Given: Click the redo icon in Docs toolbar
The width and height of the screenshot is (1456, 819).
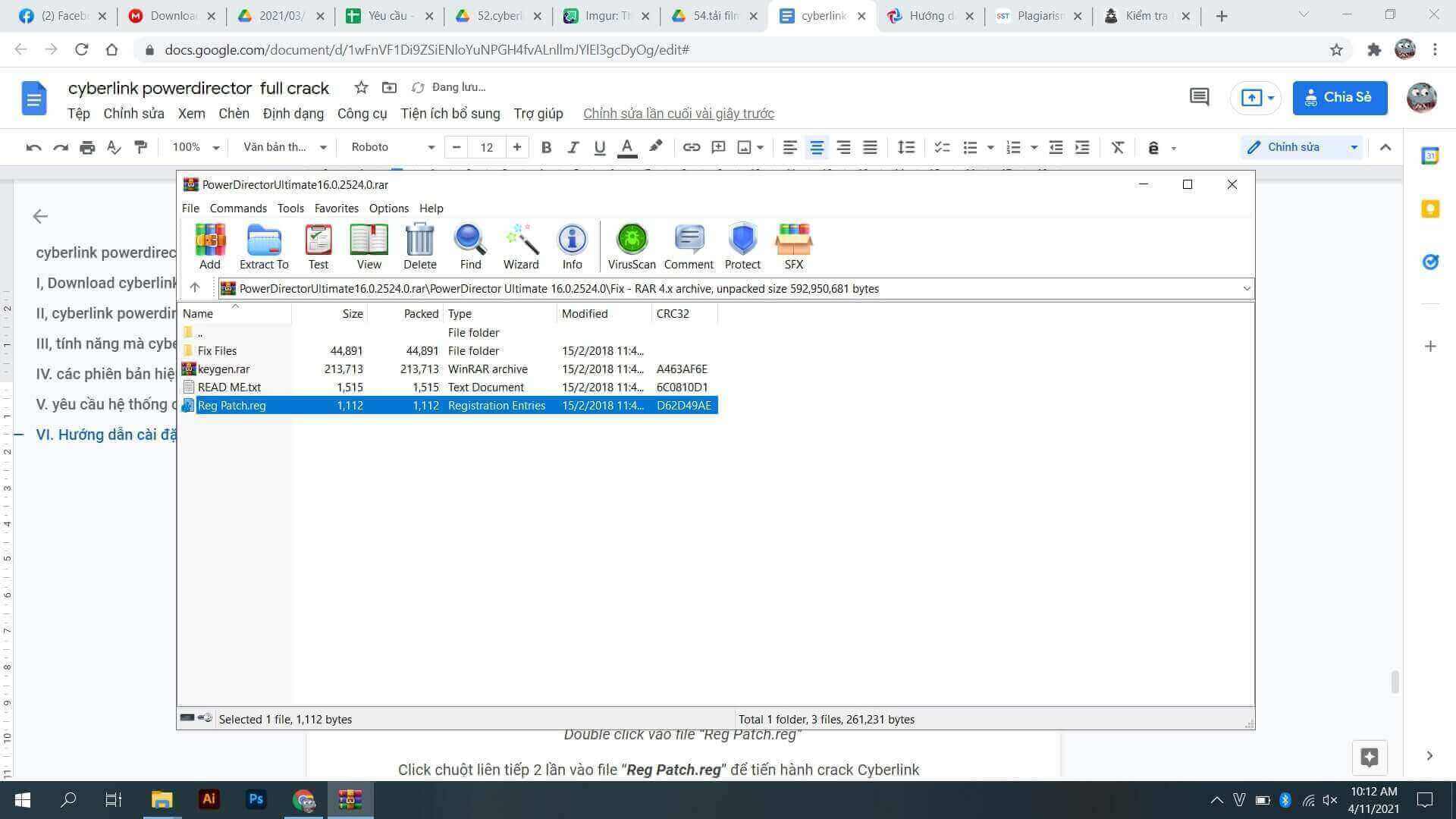Looking at the screenshot, I should [x=61, y=147].
